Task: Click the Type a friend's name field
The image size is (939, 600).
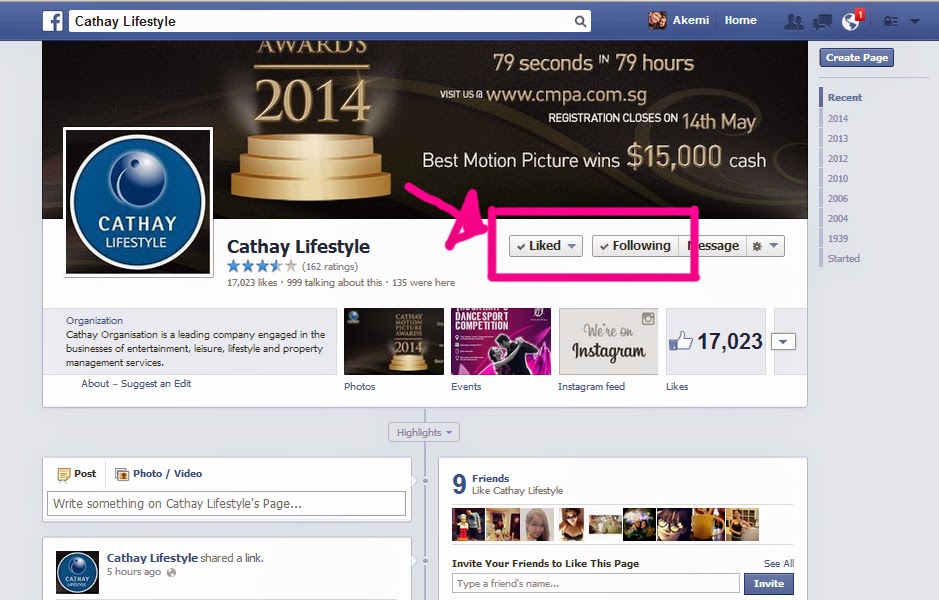Action: (596, 583)
